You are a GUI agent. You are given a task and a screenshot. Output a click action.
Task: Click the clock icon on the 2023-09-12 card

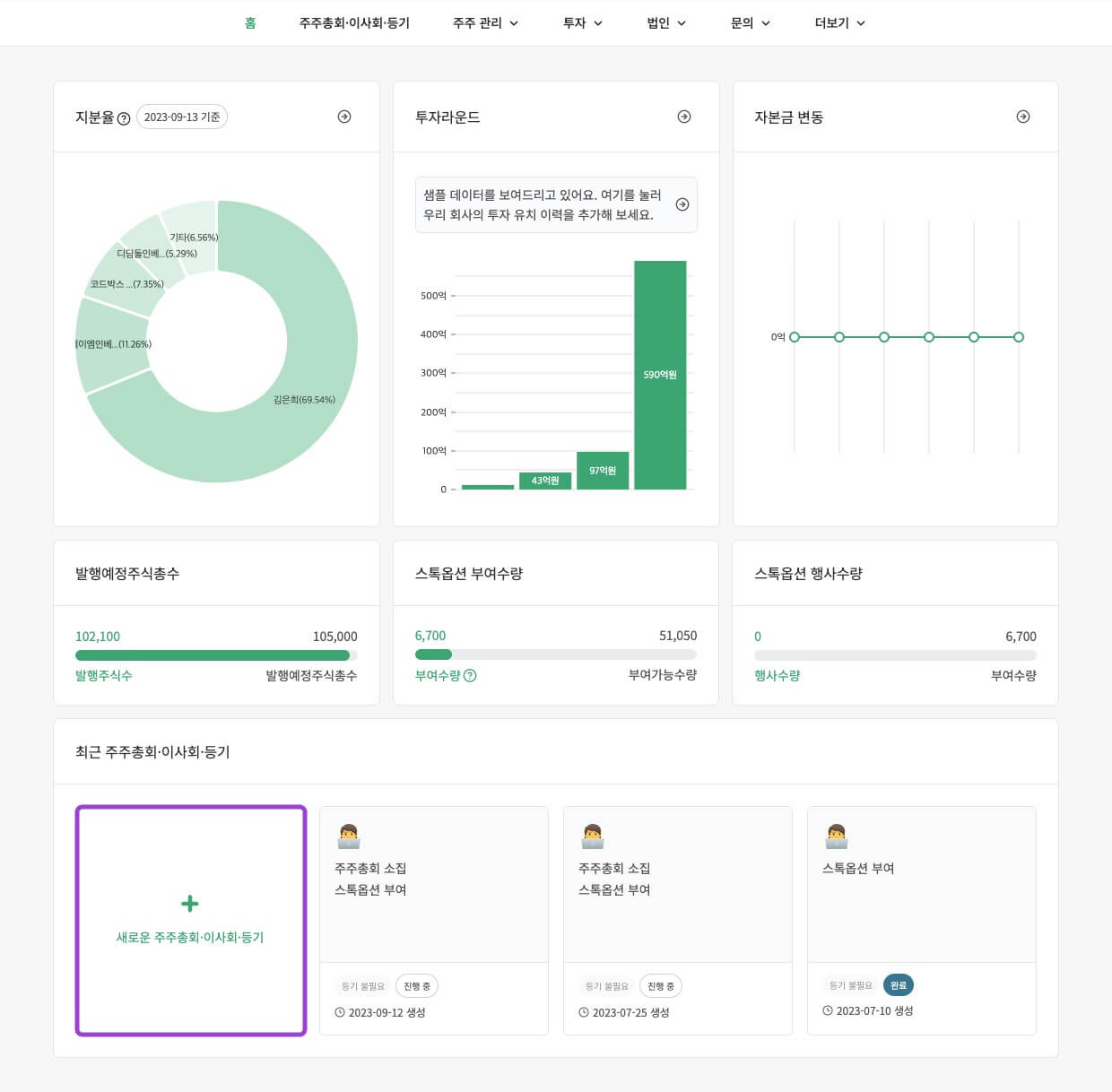click(x=340, y=1012)
